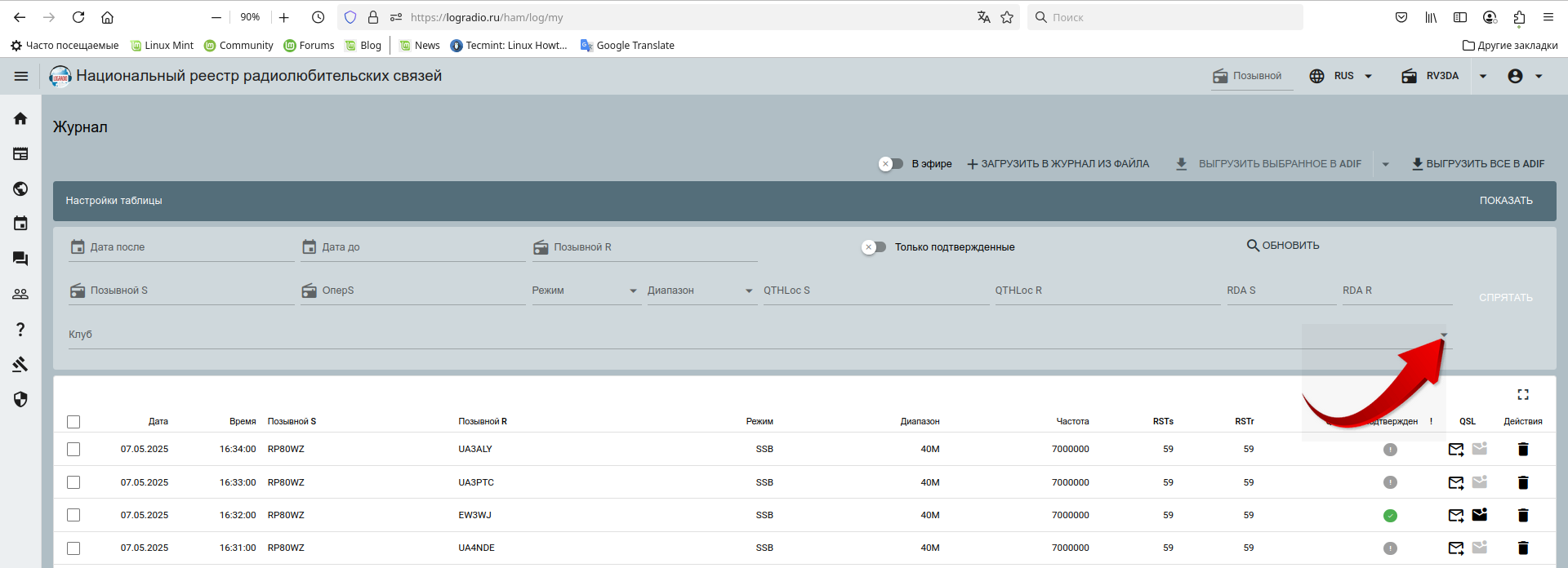This screenshot has width=1568, height=568.
Task: Delete the UA4NDE log entry
Action: point(1523,548)
